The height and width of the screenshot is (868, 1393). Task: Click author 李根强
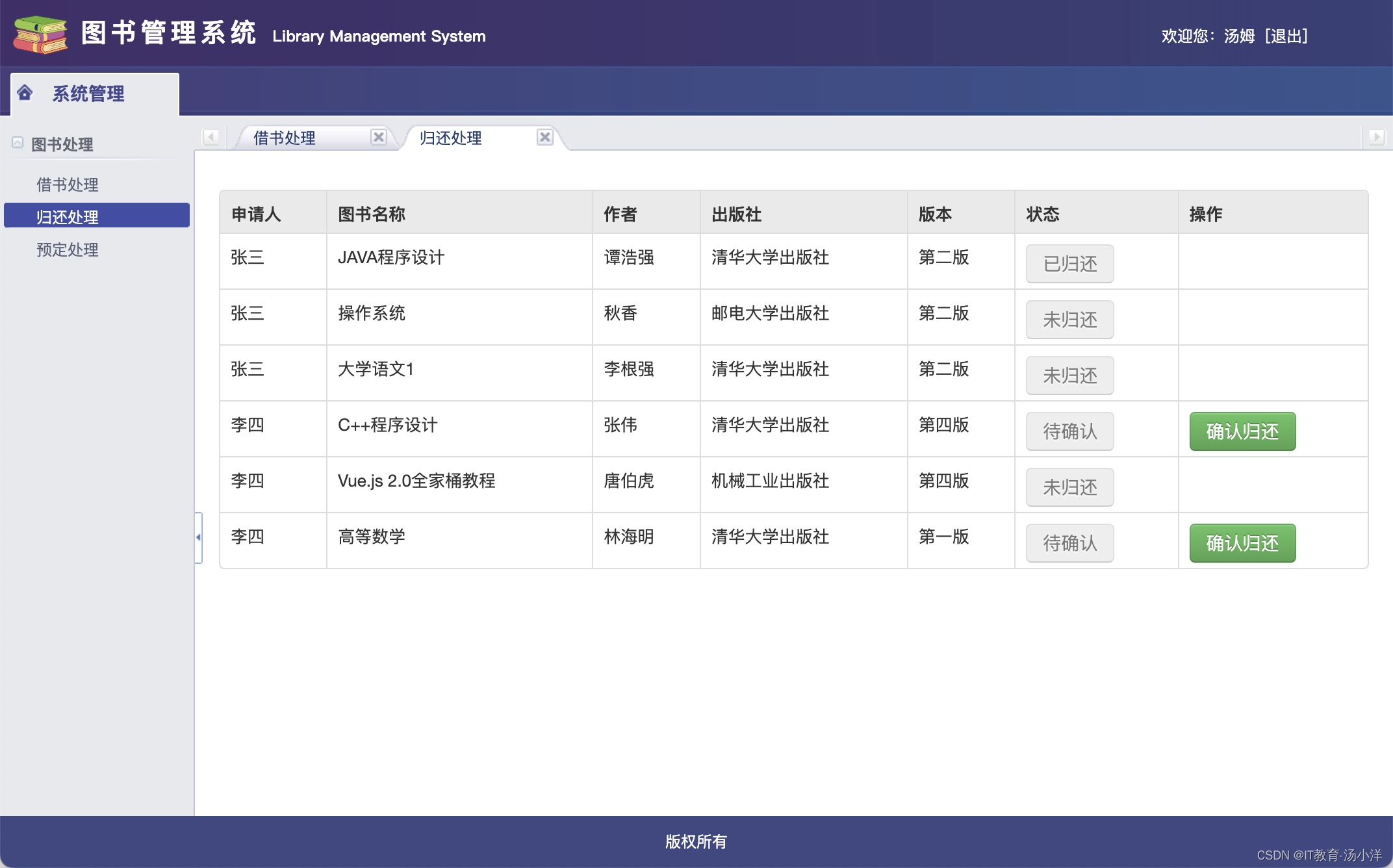point(629,369)
